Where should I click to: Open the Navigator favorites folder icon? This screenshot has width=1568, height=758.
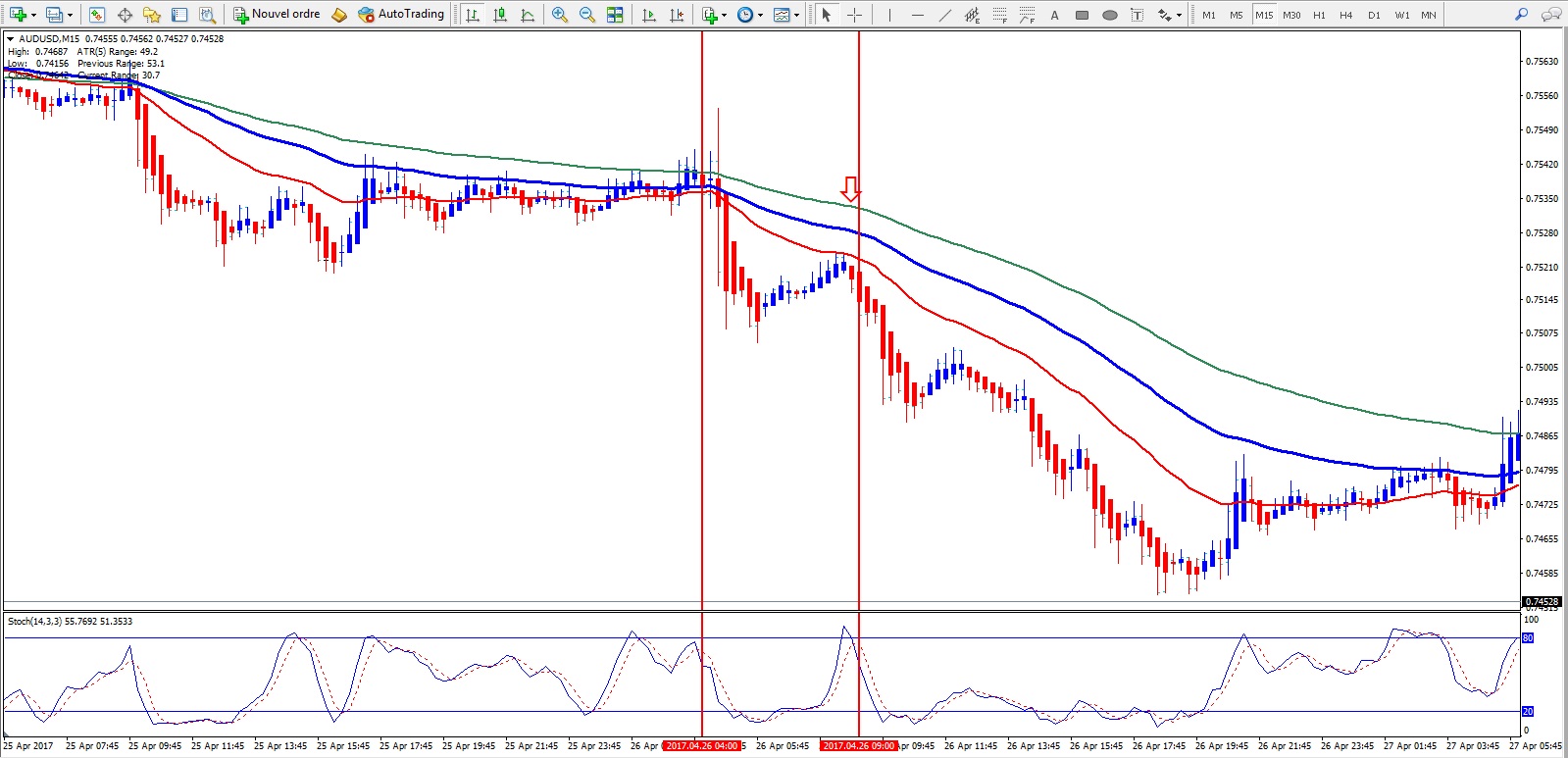click(151, 15)
